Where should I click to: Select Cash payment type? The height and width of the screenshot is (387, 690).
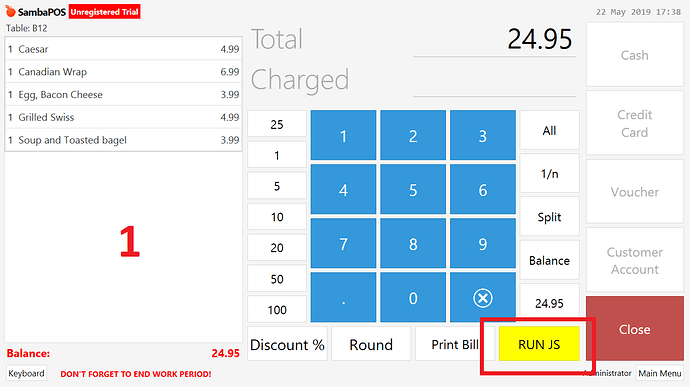(635, 55)
